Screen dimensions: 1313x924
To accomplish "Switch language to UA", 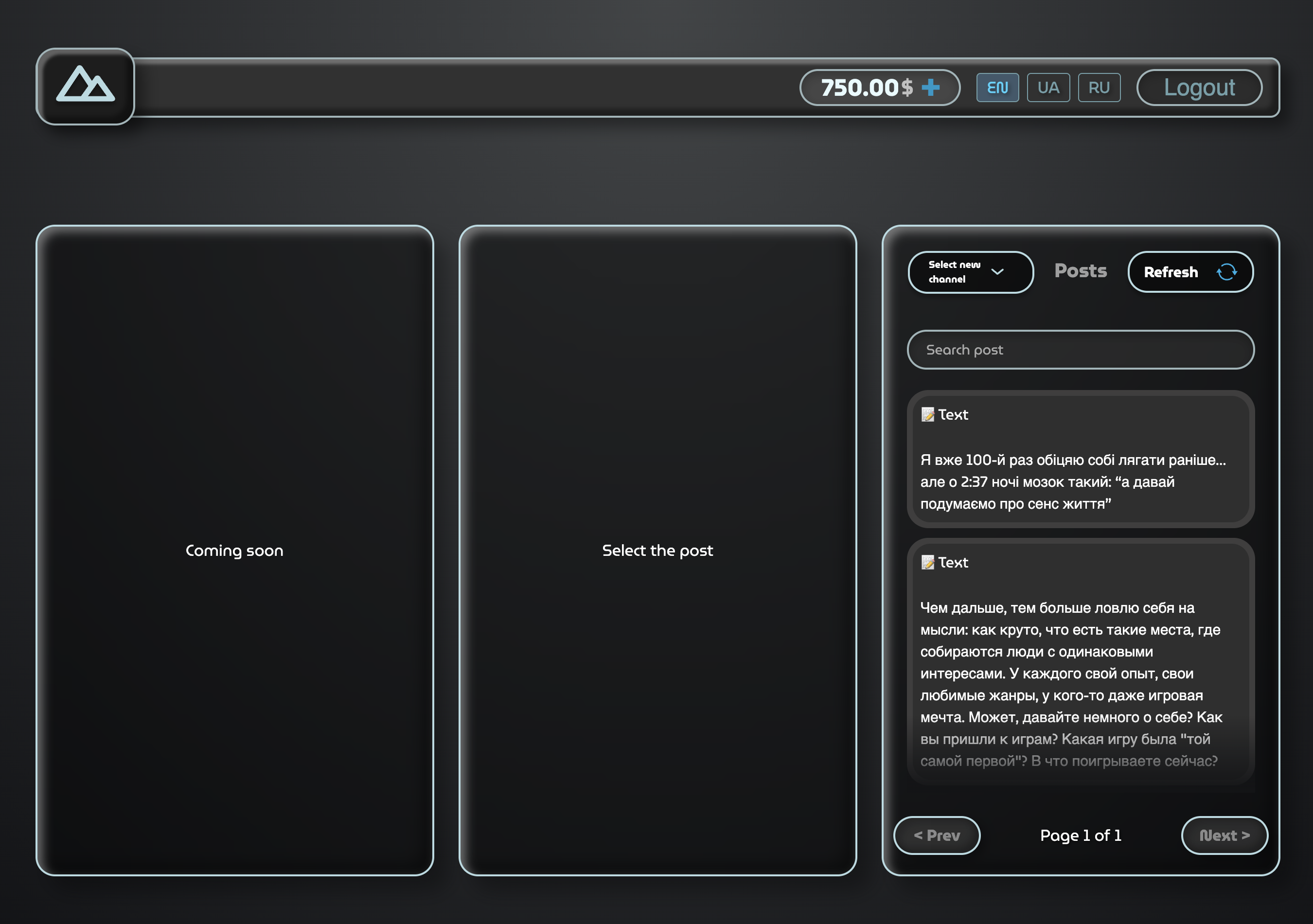I will point(1048,88).
